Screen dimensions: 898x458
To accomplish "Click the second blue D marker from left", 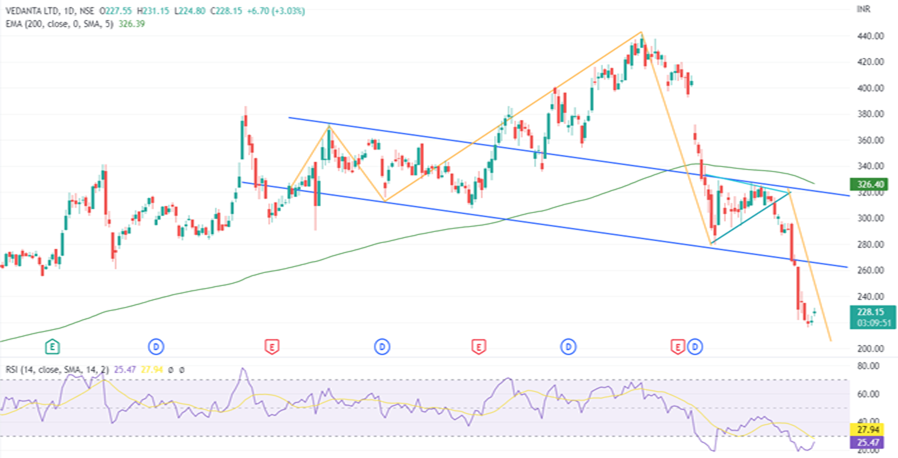I will [382, 346].
